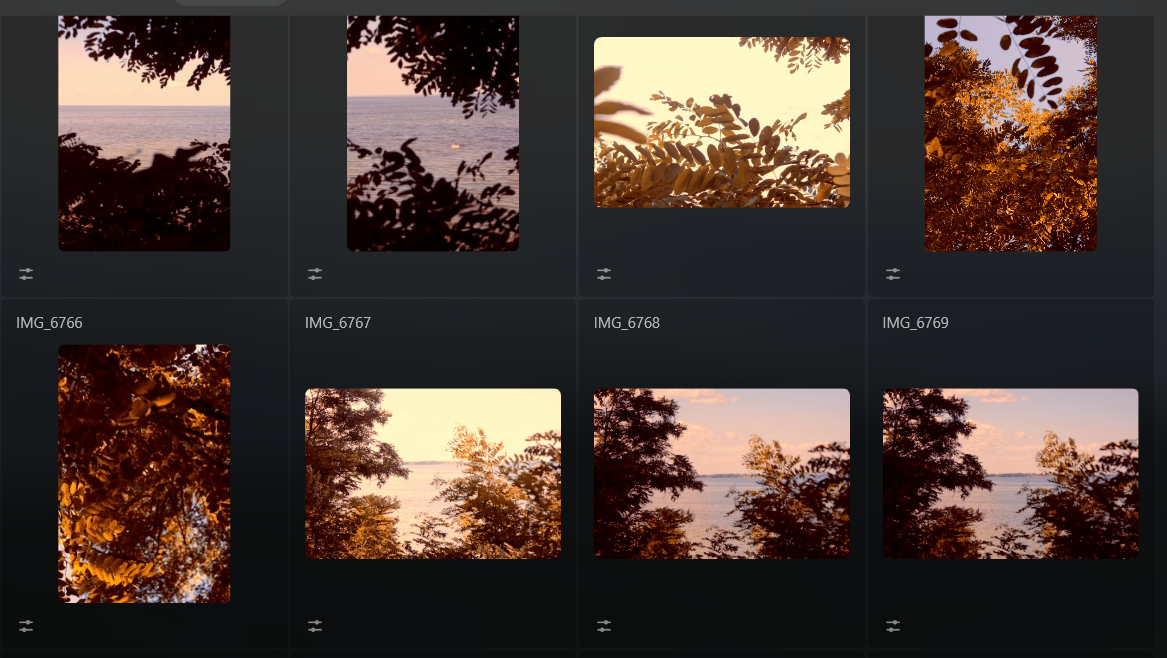Choose sea thumbnail showing a small boat
The width and height of the screenshot is (1167, 658).
(x=433, y=133)
